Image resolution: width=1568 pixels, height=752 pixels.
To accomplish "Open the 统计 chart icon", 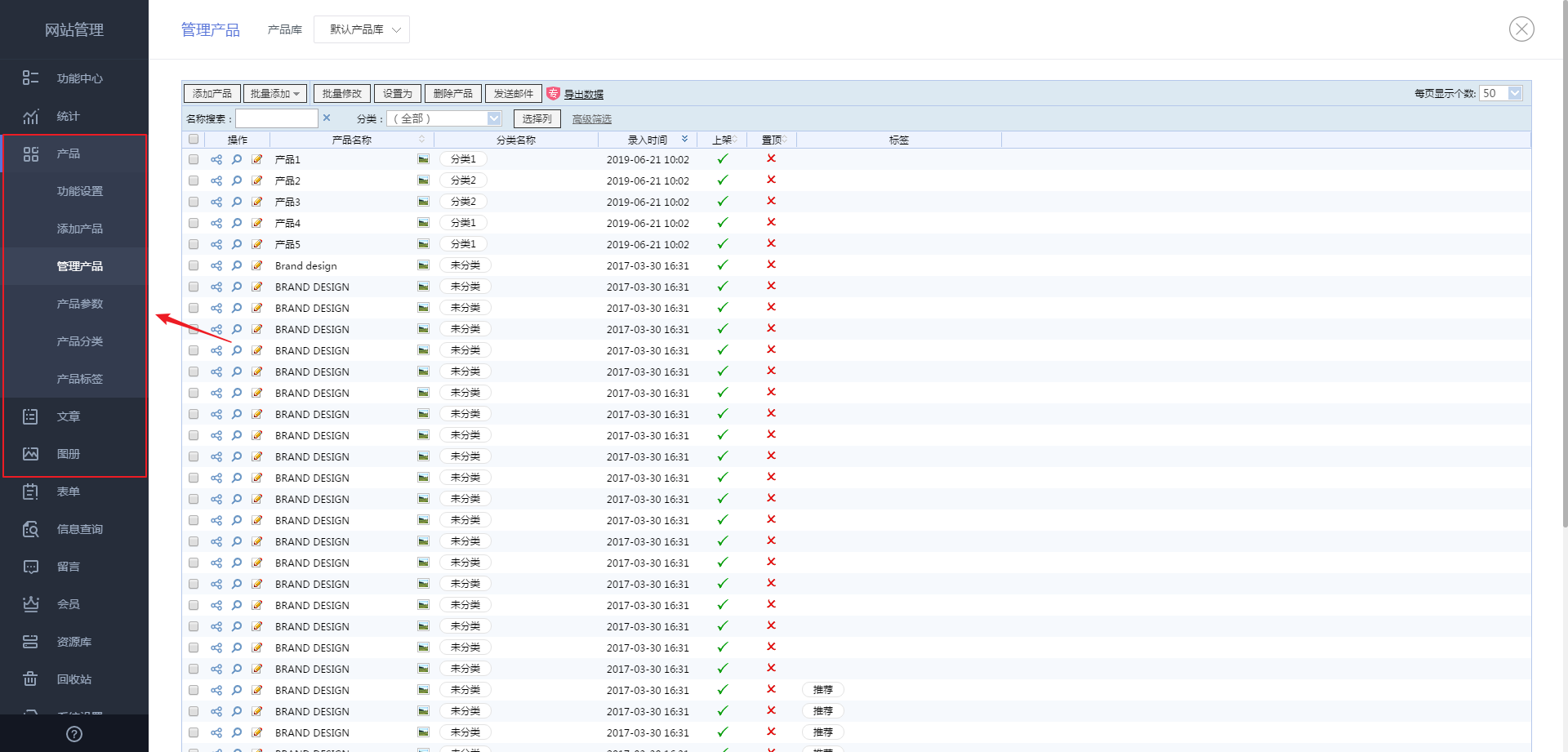I will pyautogui.click(x=30, y=116).
